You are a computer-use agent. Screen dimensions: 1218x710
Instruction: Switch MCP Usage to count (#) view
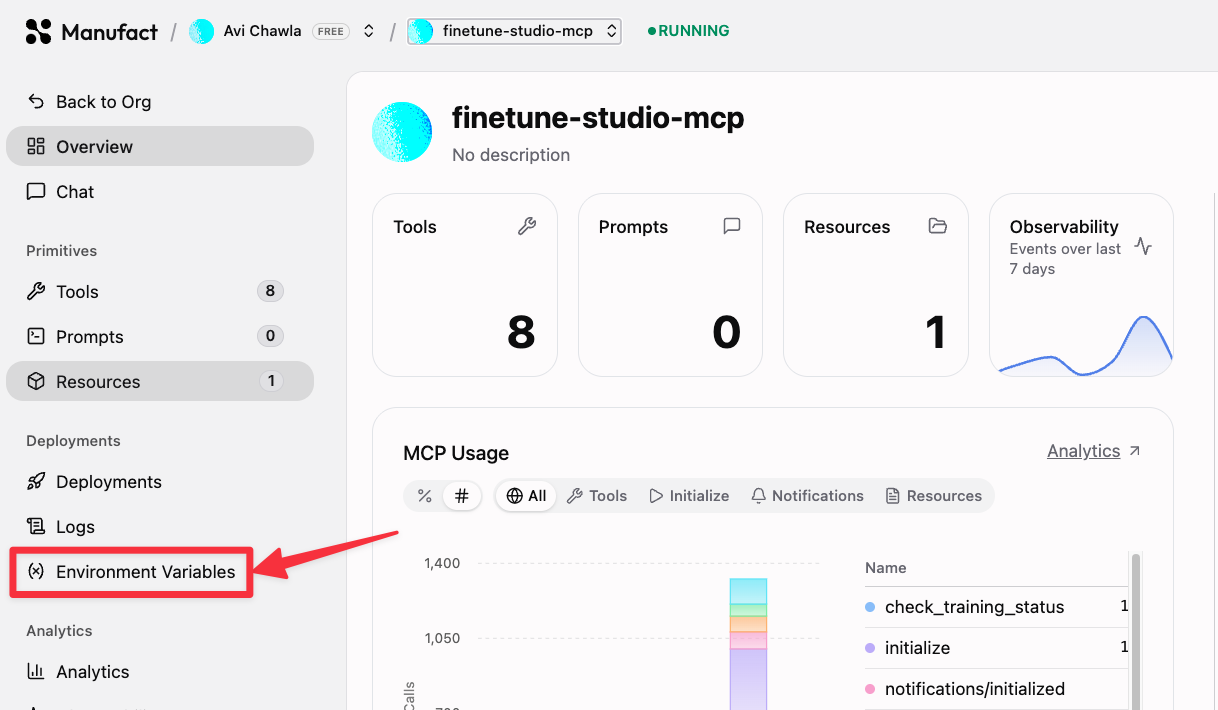tap(462, 496)
